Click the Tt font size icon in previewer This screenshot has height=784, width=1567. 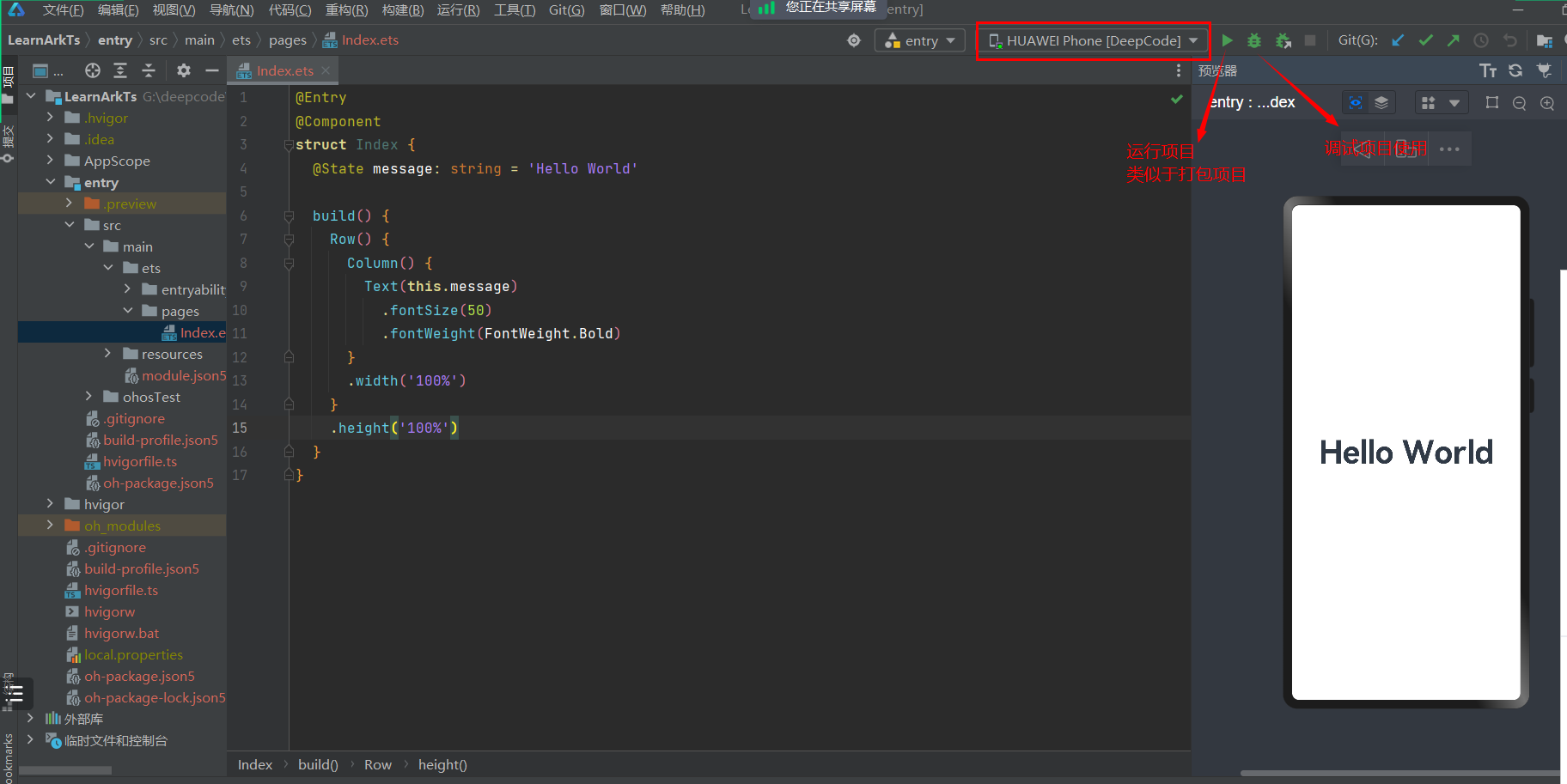tap(1488, 70)
